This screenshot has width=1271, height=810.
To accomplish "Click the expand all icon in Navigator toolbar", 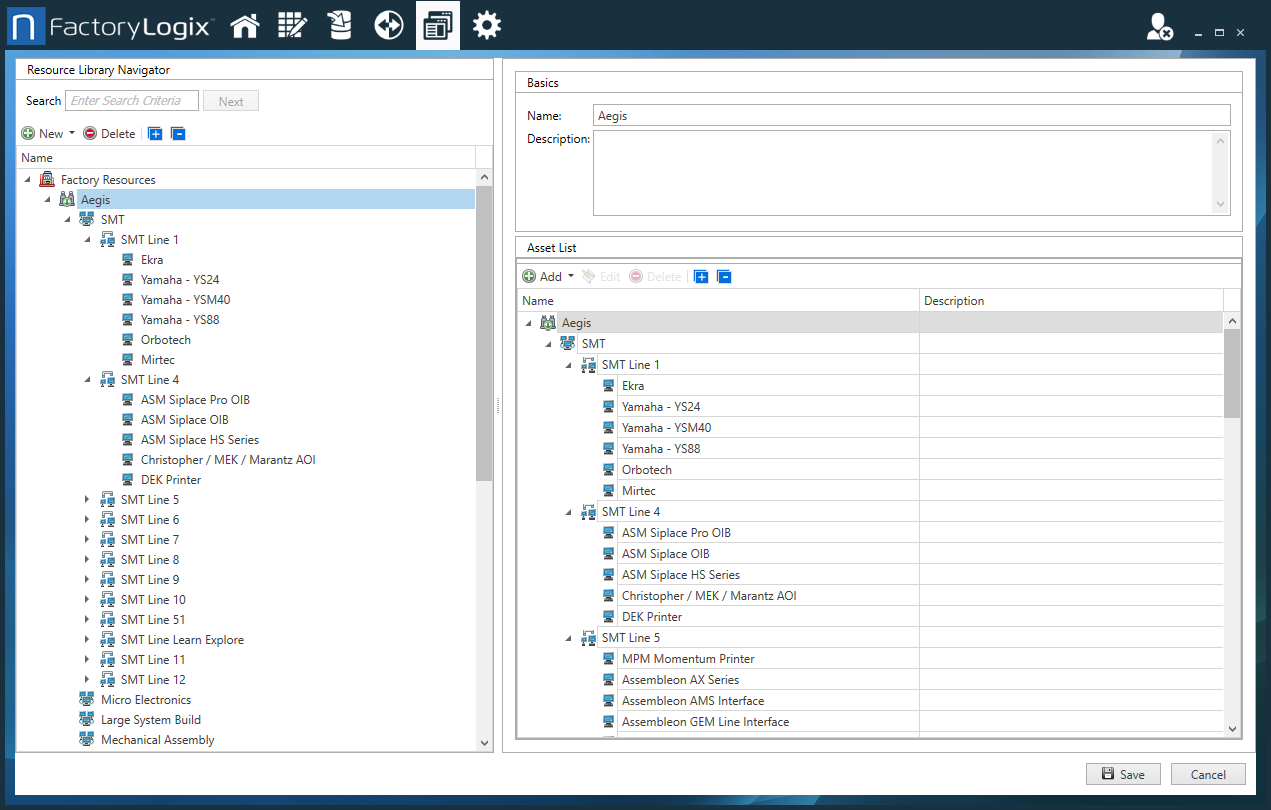I will pos(155,134).
